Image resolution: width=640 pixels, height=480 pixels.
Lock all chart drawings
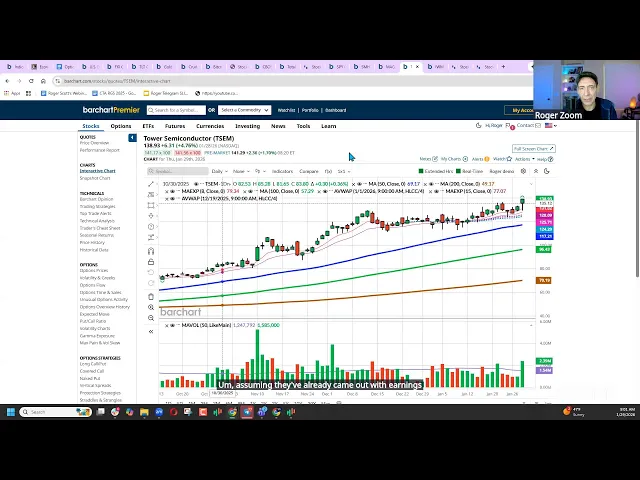pos(151,262)
